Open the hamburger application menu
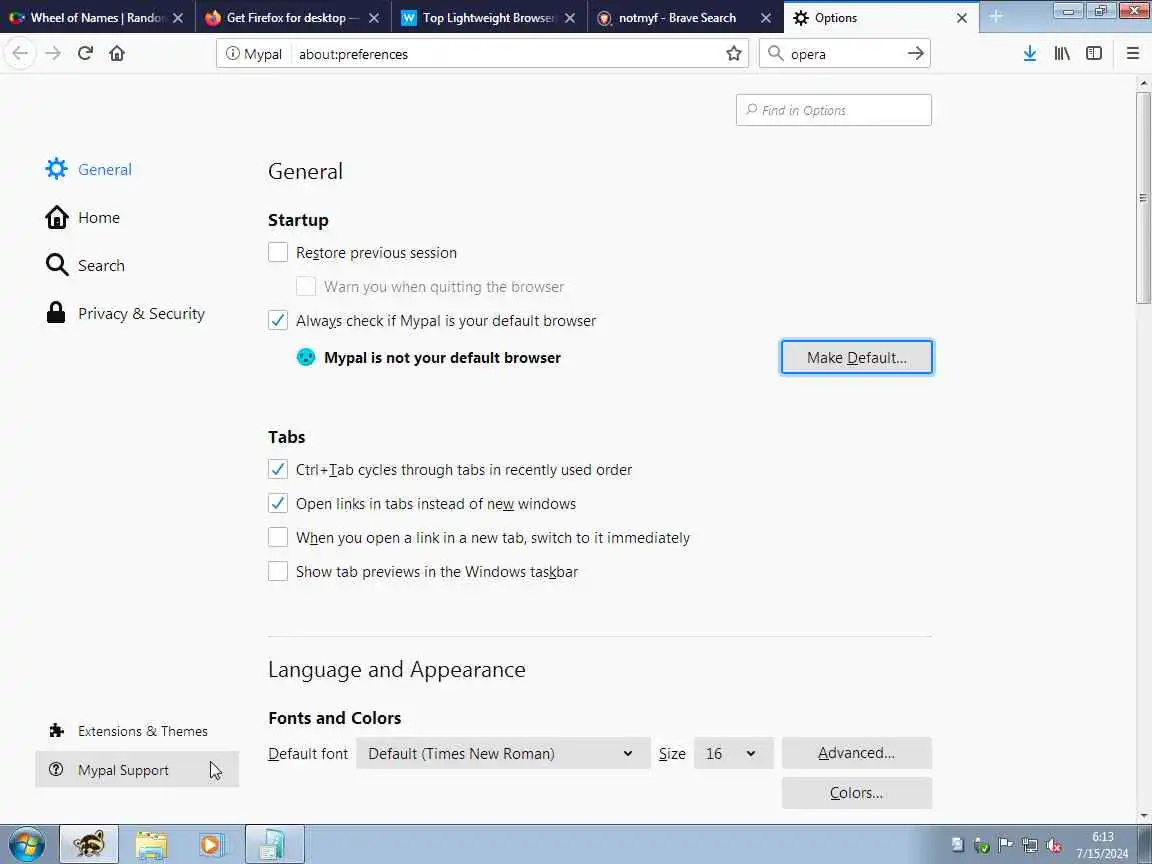The width and height of the screenshot is (1152, 864). 1132,54
